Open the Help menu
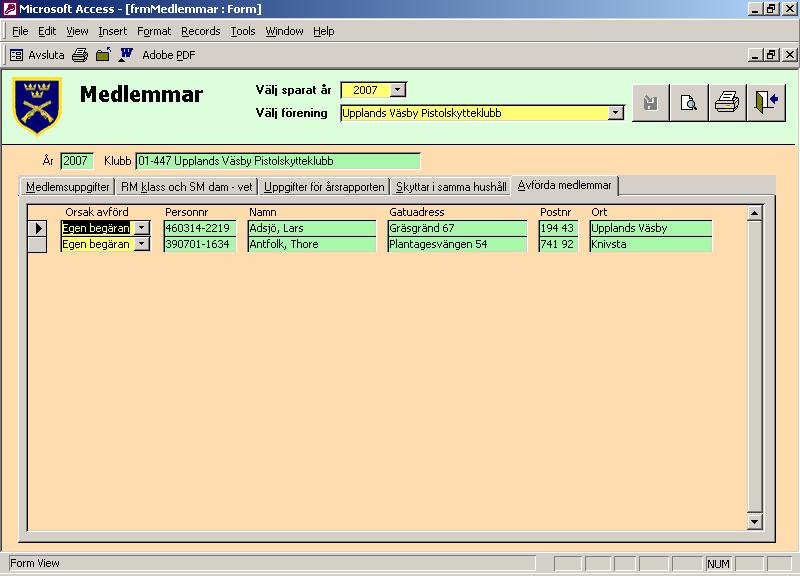Screen dimensions: 800x576 tap(323, 31)
